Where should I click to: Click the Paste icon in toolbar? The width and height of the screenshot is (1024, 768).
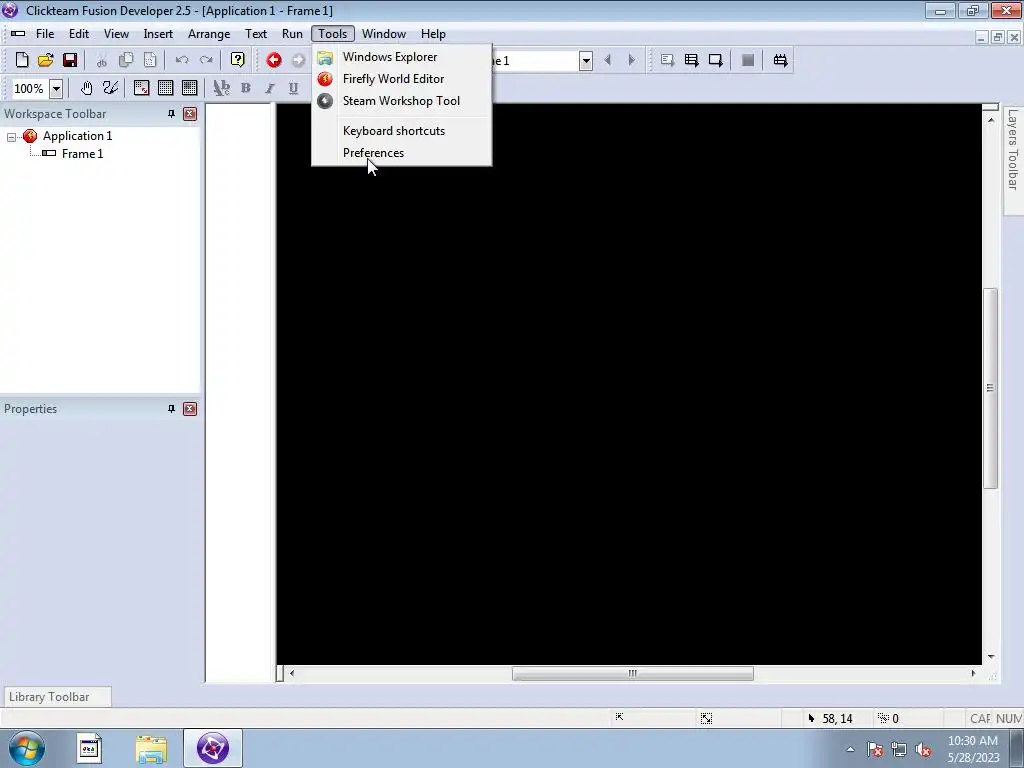(150, 60)
